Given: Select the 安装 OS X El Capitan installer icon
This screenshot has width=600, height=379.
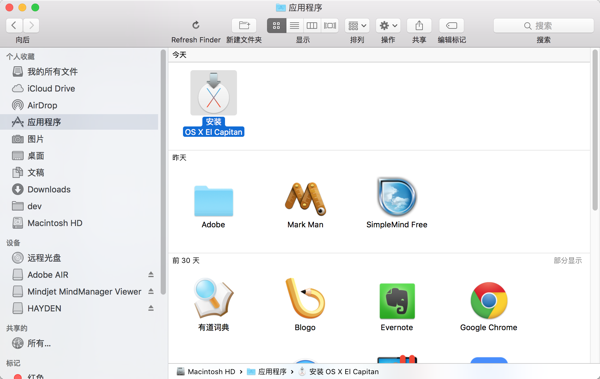Looking at the screenshot, I should (214, 93).
